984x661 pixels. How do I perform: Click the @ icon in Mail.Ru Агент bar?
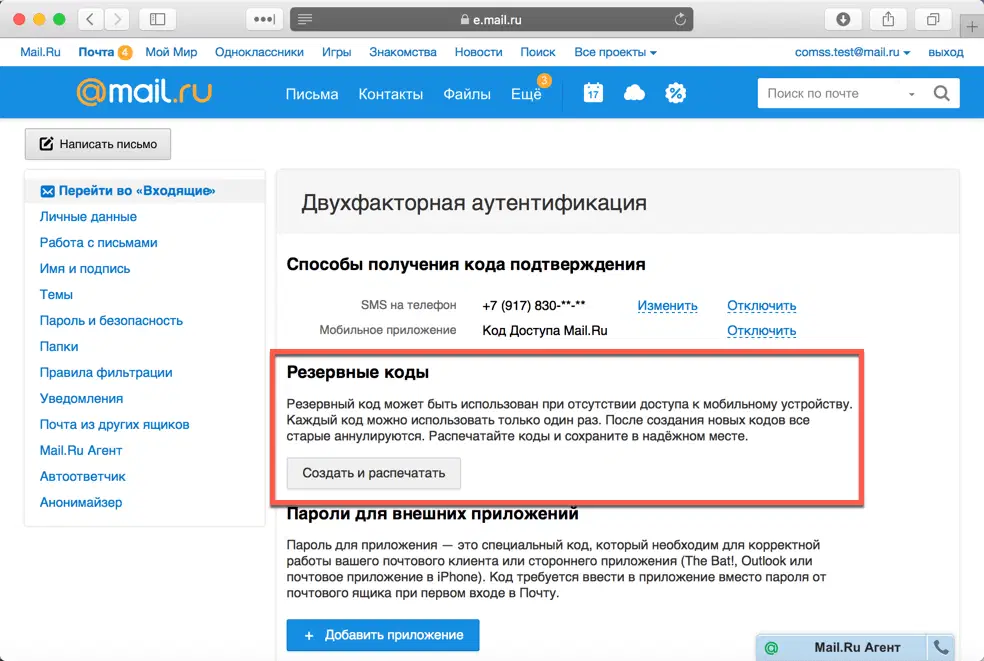[771, 648]
